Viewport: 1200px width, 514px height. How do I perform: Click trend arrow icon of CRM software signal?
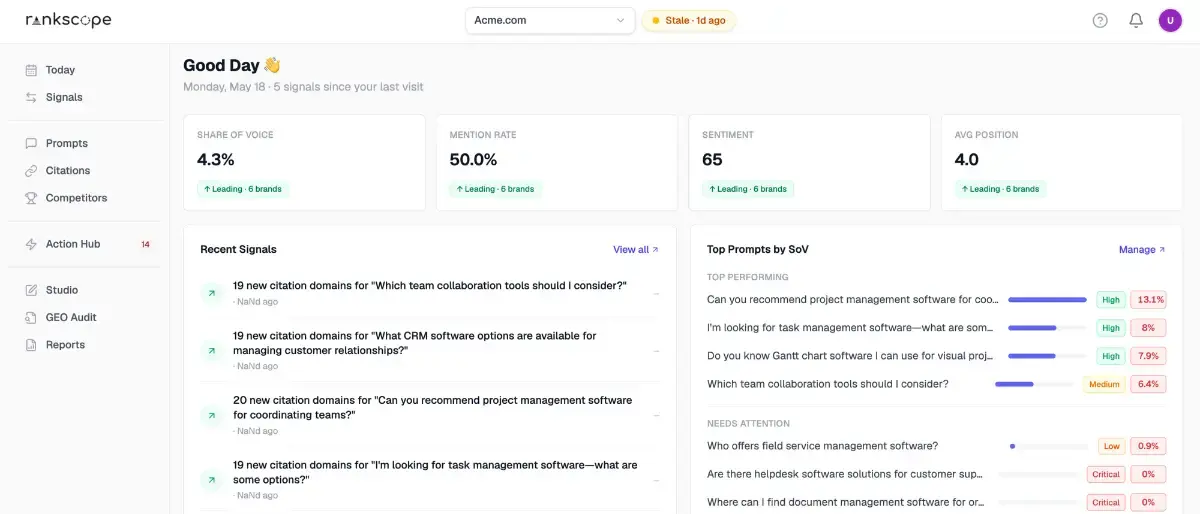211,351
